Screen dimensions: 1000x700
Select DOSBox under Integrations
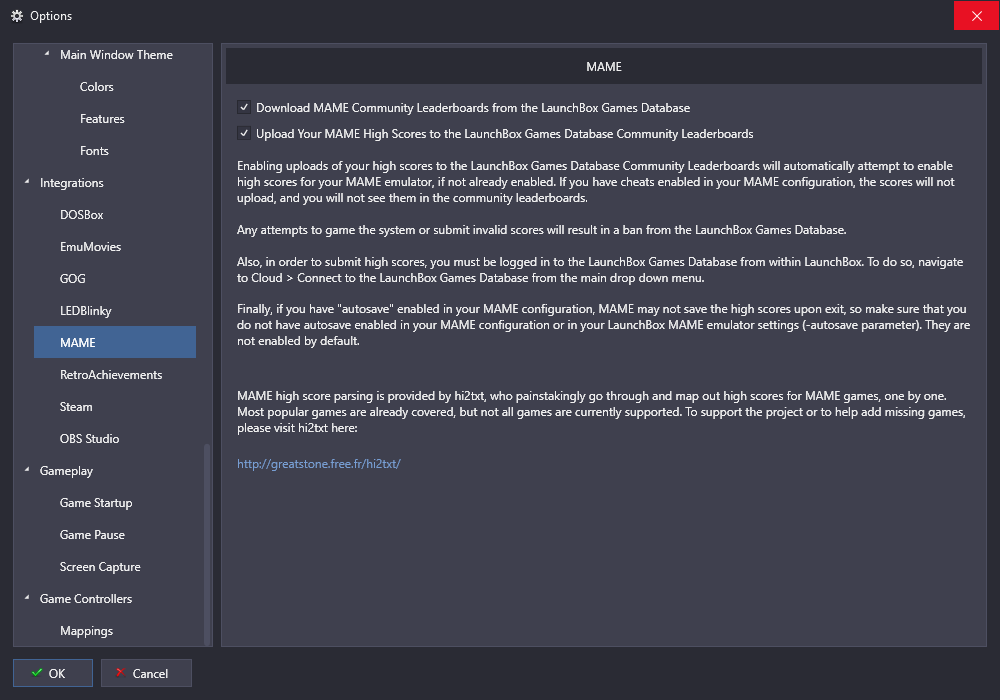(81, 215)
